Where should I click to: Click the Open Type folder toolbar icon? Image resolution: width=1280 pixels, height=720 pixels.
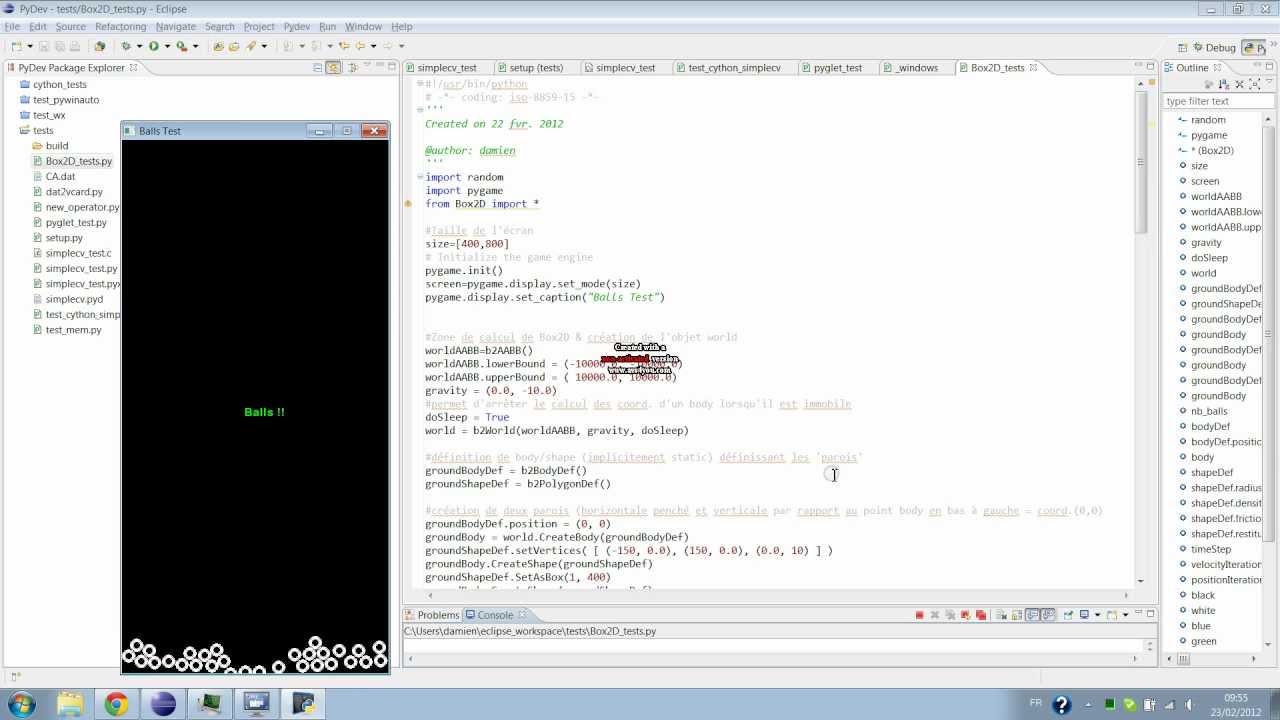[x=218, y=46]
